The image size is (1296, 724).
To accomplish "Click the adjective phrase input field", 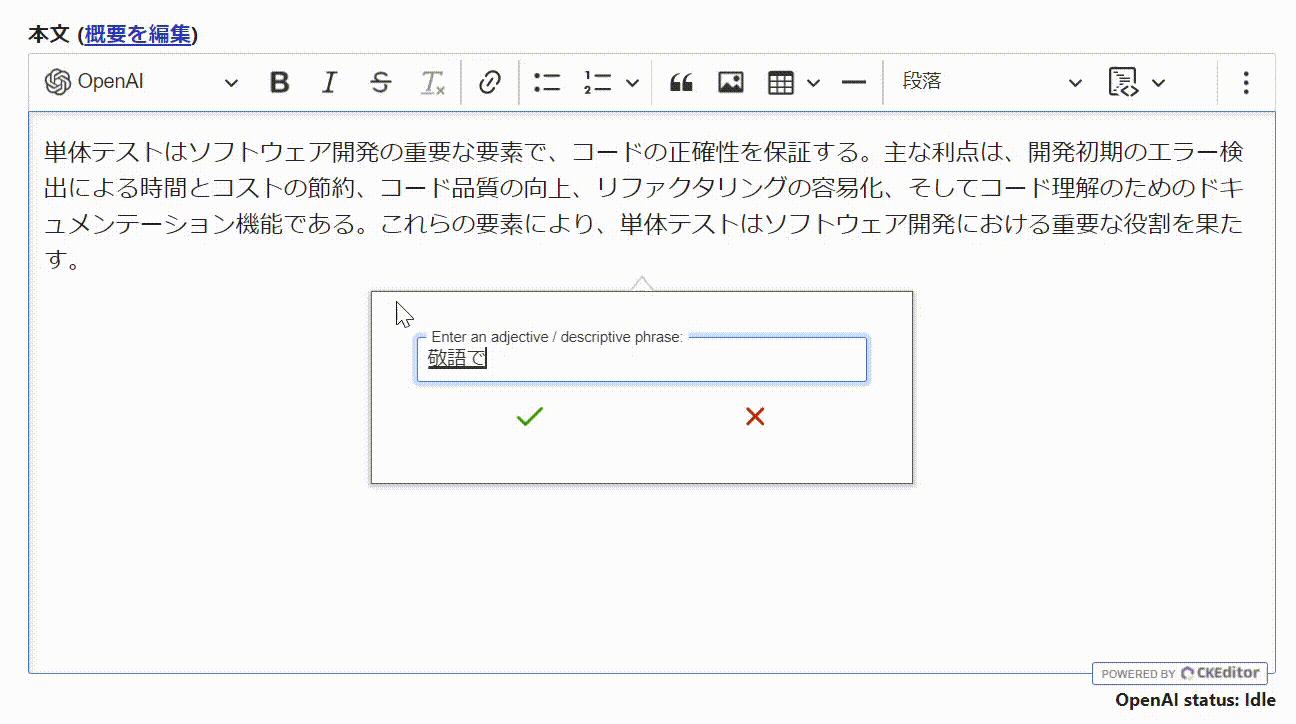I will pos(641,358).
